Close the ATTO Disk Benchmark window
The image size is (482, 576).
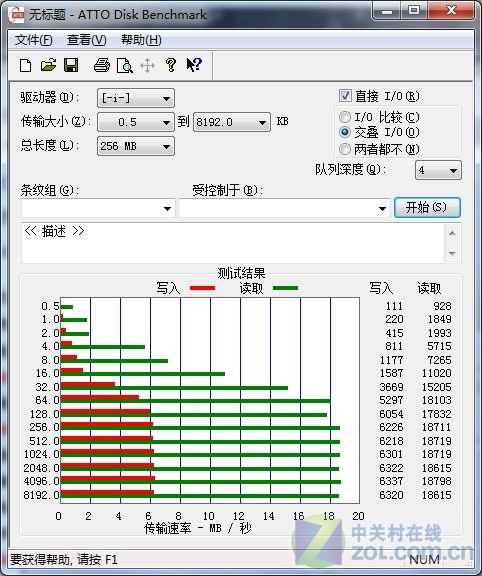pyautogui.click(x=451, y=10)
